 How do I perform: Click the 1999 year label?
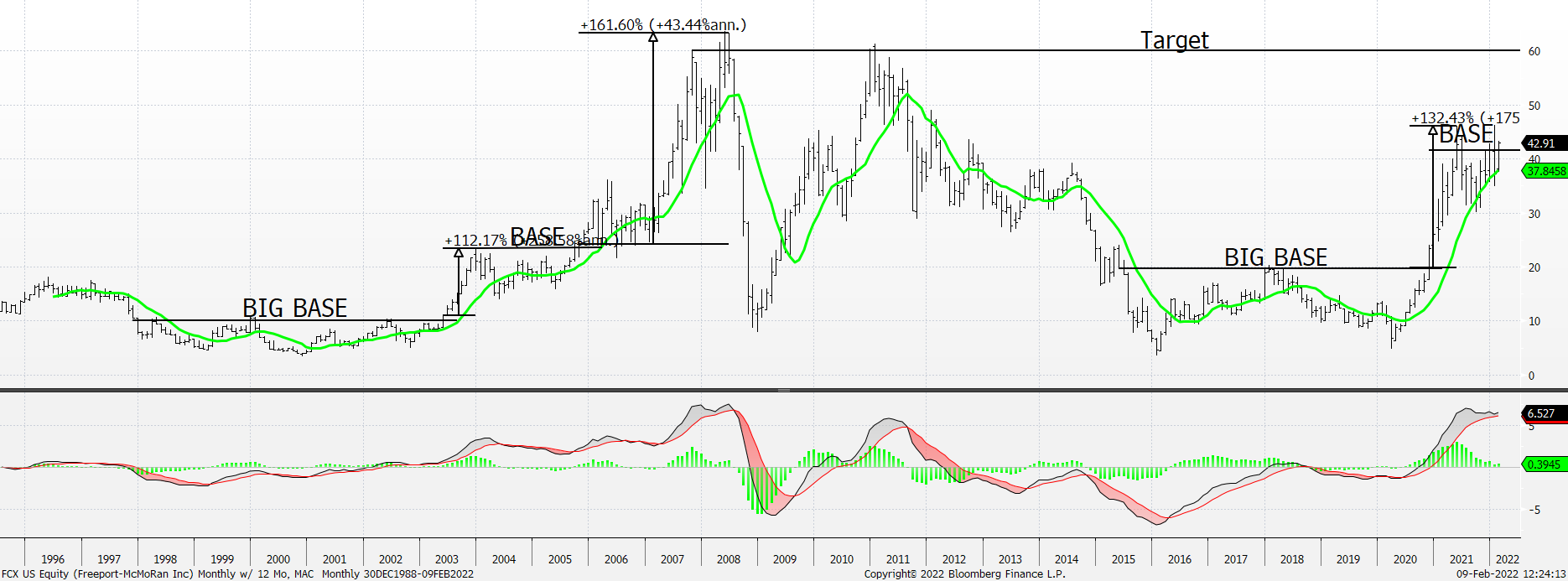tap(222, 559)
